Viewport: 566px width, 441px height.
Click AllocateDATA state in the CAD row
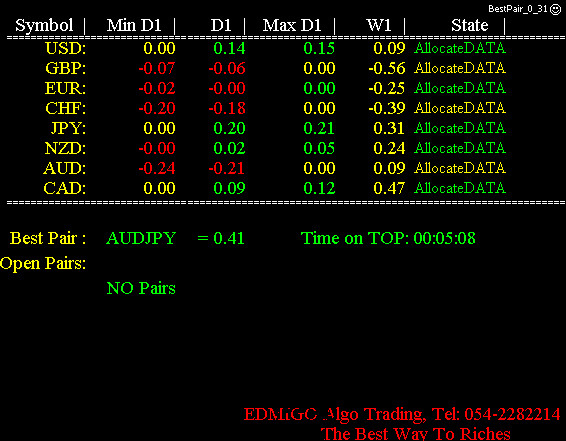click(460, 188)
